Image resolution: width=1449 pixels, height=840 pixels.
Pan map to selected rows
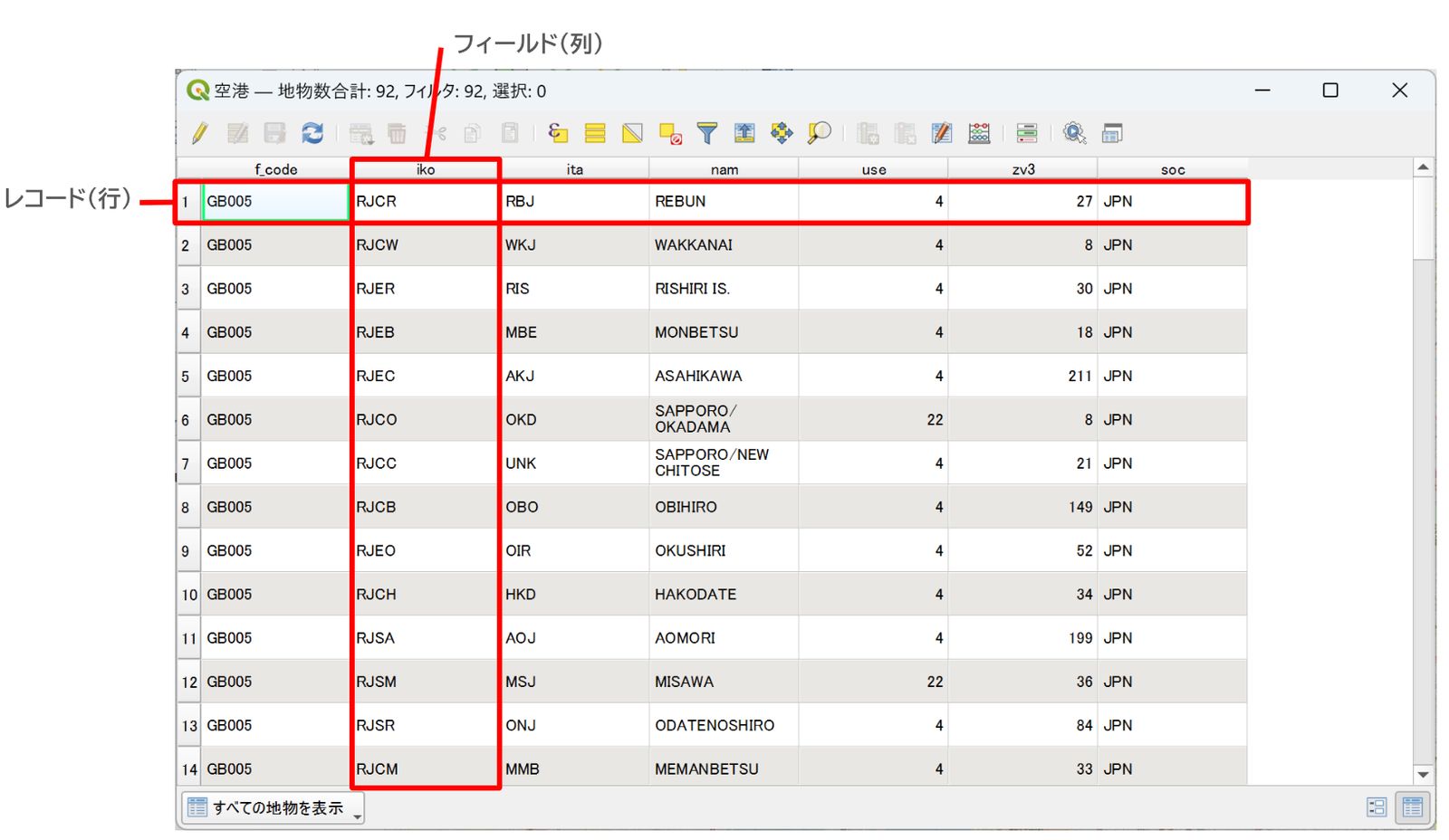click(x=782, y=134)
